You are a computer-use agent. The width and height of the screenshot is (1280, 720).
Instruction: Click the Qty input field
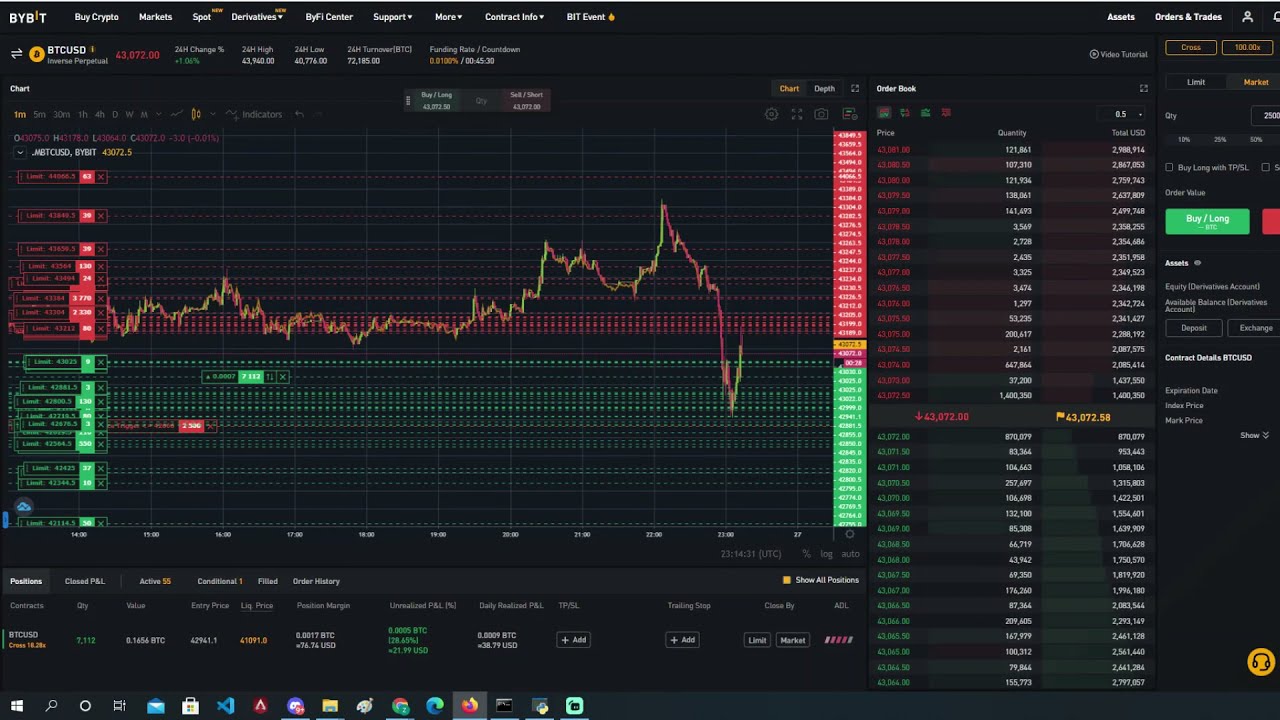(x=1265, y=115)
